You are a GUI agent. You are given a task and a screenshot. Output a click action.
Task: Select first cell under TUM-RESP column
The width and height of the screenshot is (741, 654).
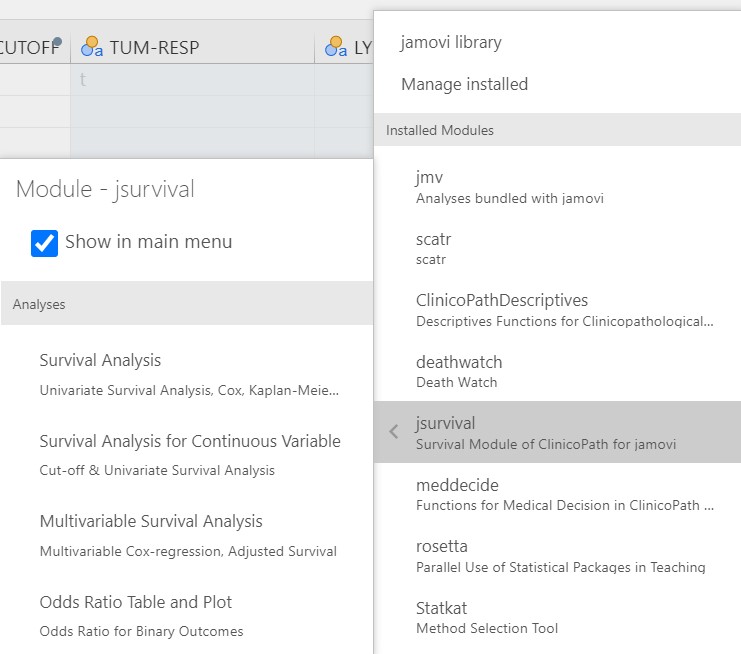click(192, 79)
